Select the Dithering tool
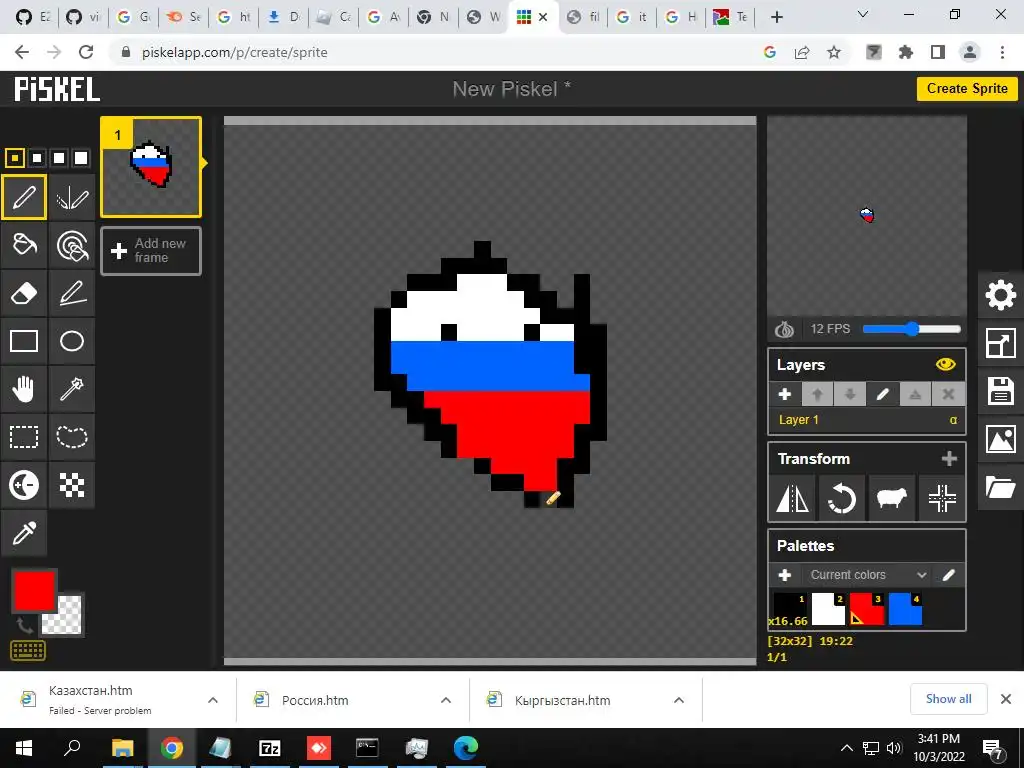1024x768 pixels. tap(72, 485)
